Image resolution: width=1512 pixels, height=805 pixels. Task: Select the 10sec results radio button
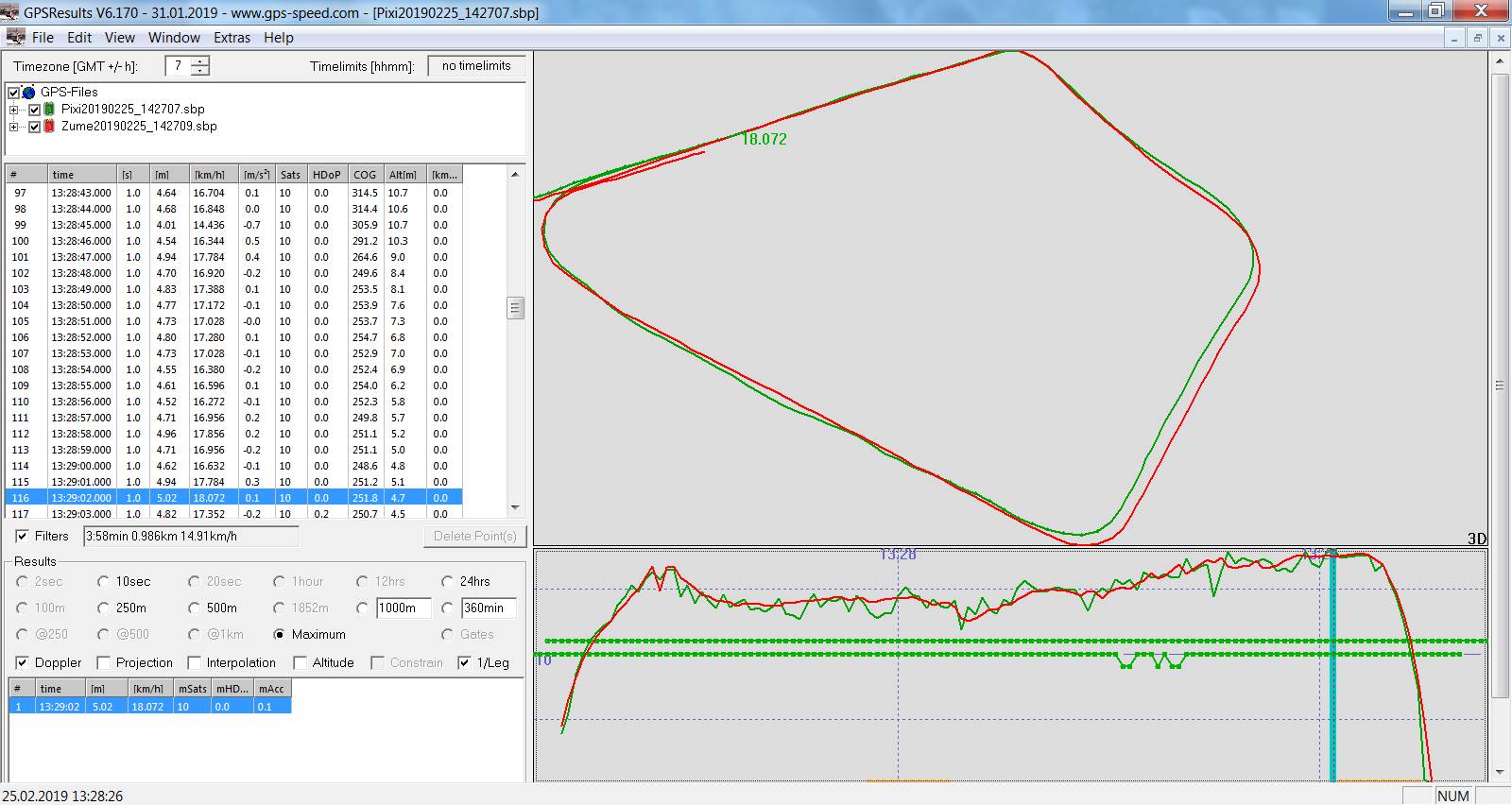103,581
